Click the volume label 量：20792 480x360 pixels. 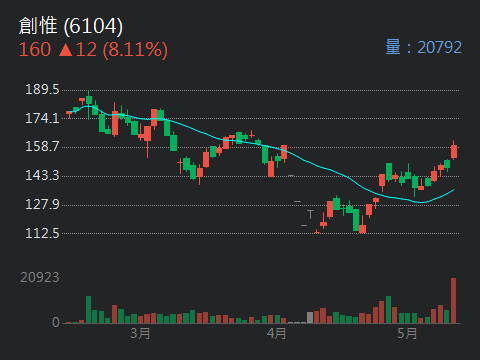(x=423, y=47)
